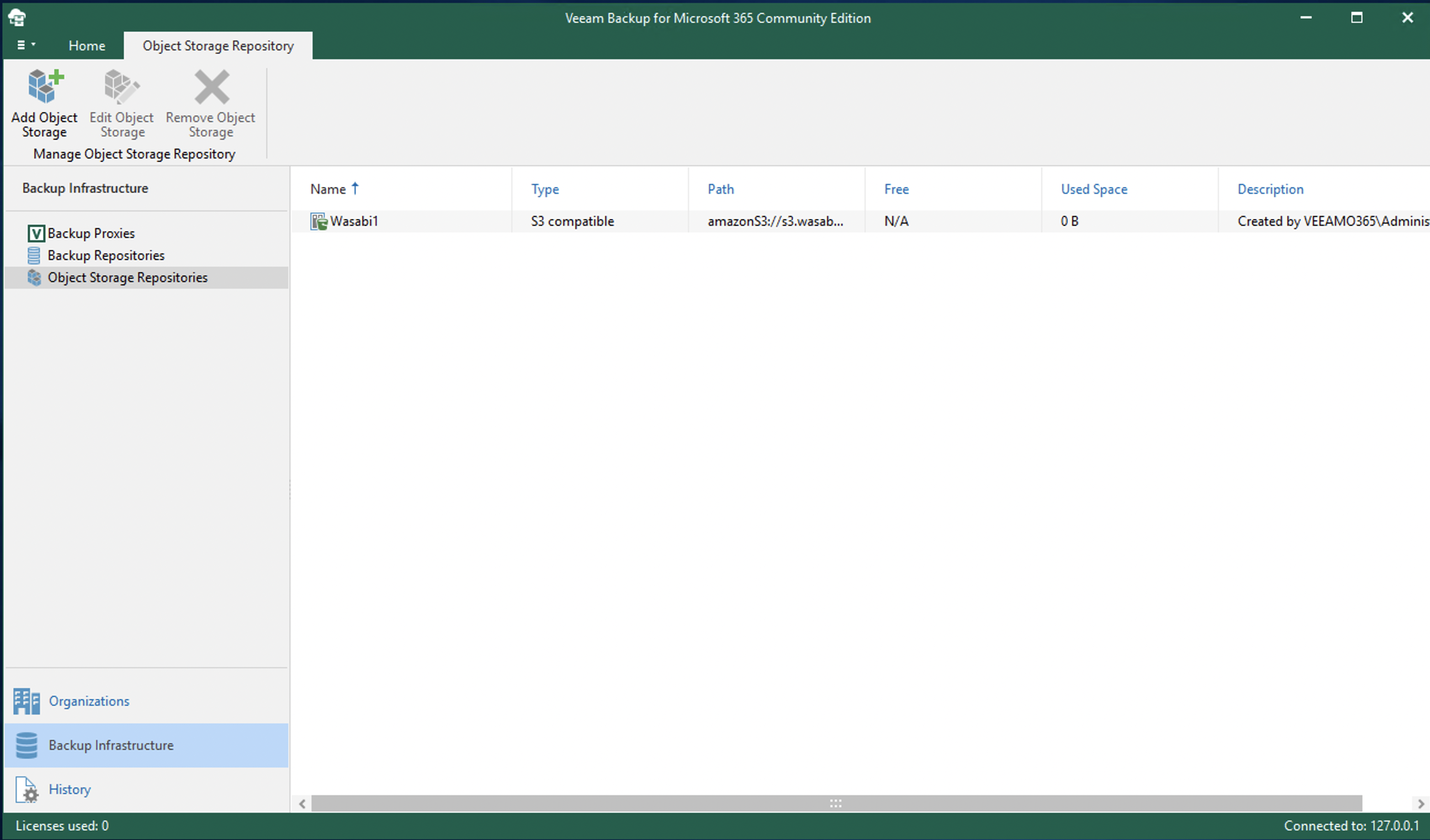
Task: Click the horizontal scrollbar thumb
Action: click(836, 804)
